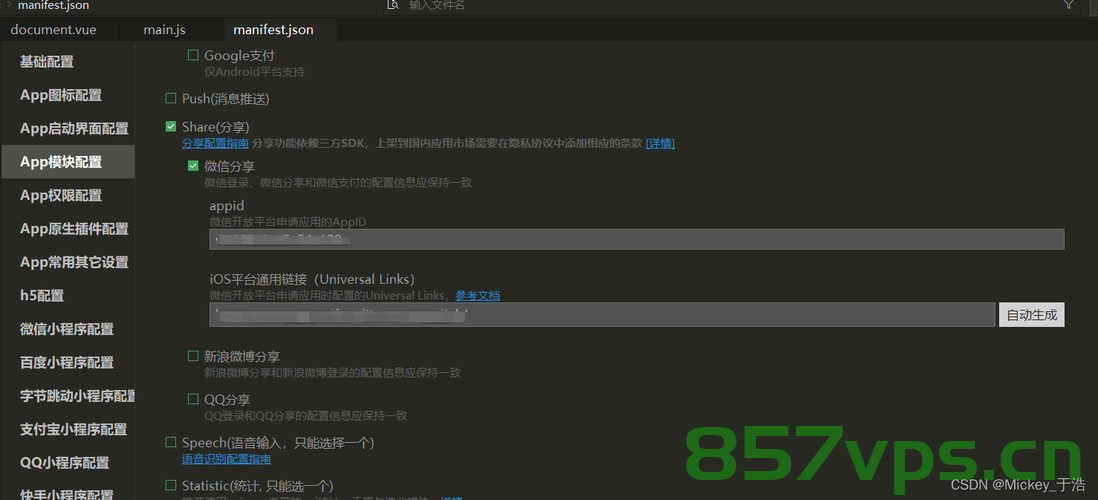The width and height of the screenshot is (1098, 500).
Task: Click the manifest.json breadcrumb in the top bar
Action: pos(53,5)
